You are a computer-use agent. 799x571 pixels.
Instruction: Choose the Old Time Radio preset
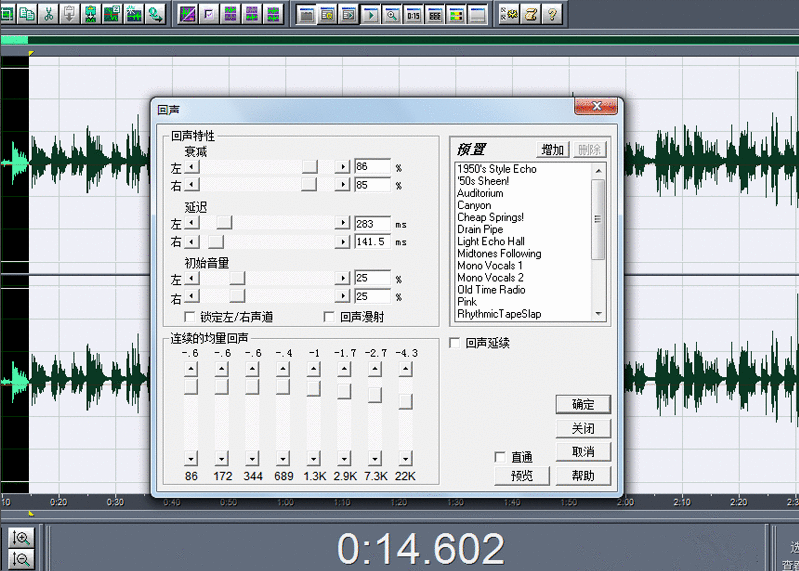coord(491,290)
